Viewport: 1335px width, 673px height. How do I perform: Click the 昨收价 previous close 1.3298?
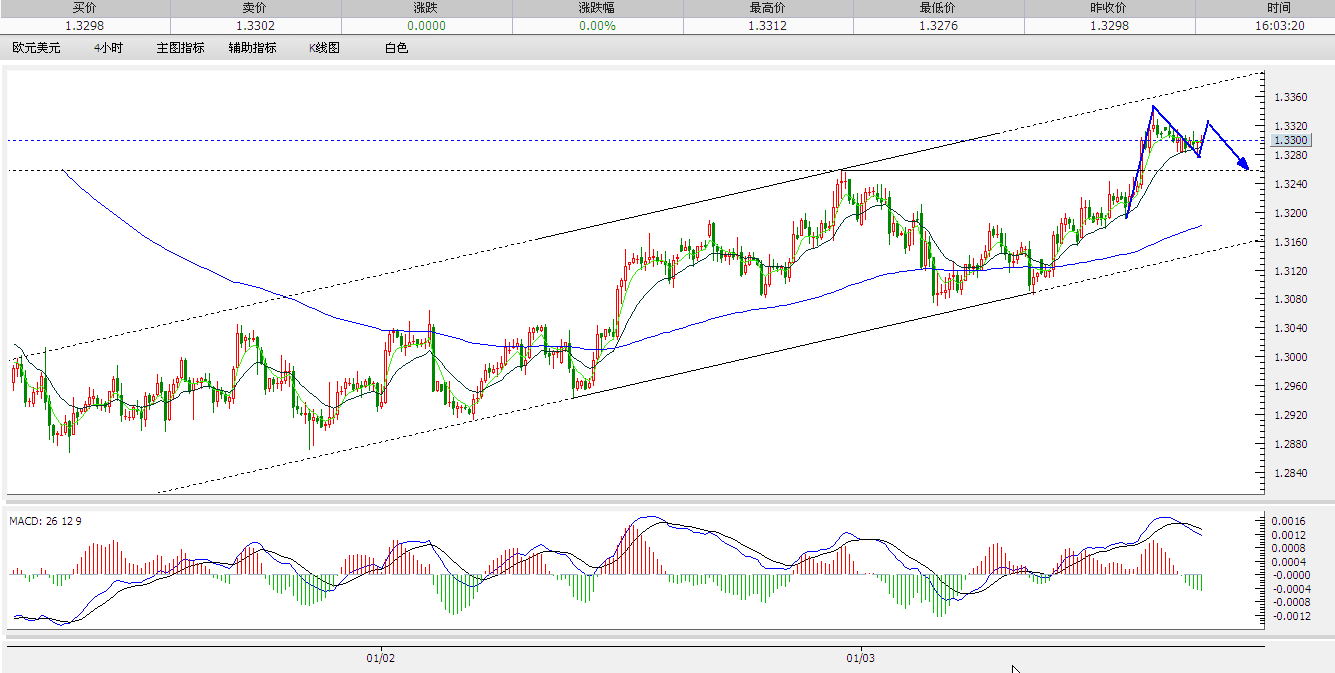click(1109, 26)
